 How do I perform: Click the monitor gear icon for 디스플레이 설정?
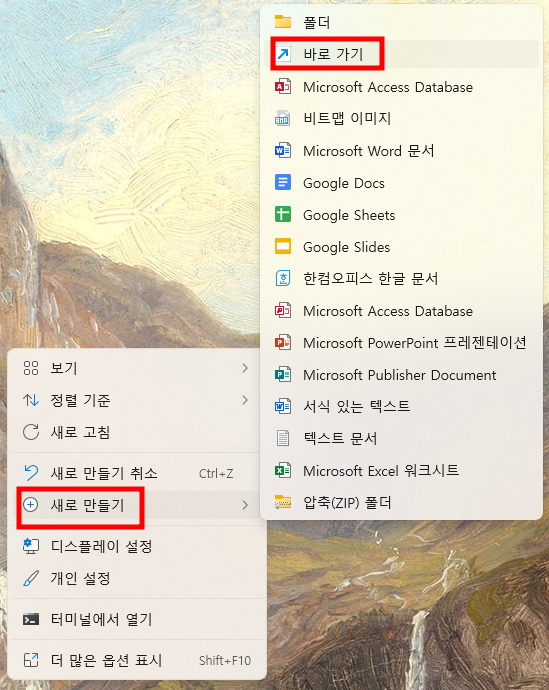pyautogui.click(x=31, y=546)
